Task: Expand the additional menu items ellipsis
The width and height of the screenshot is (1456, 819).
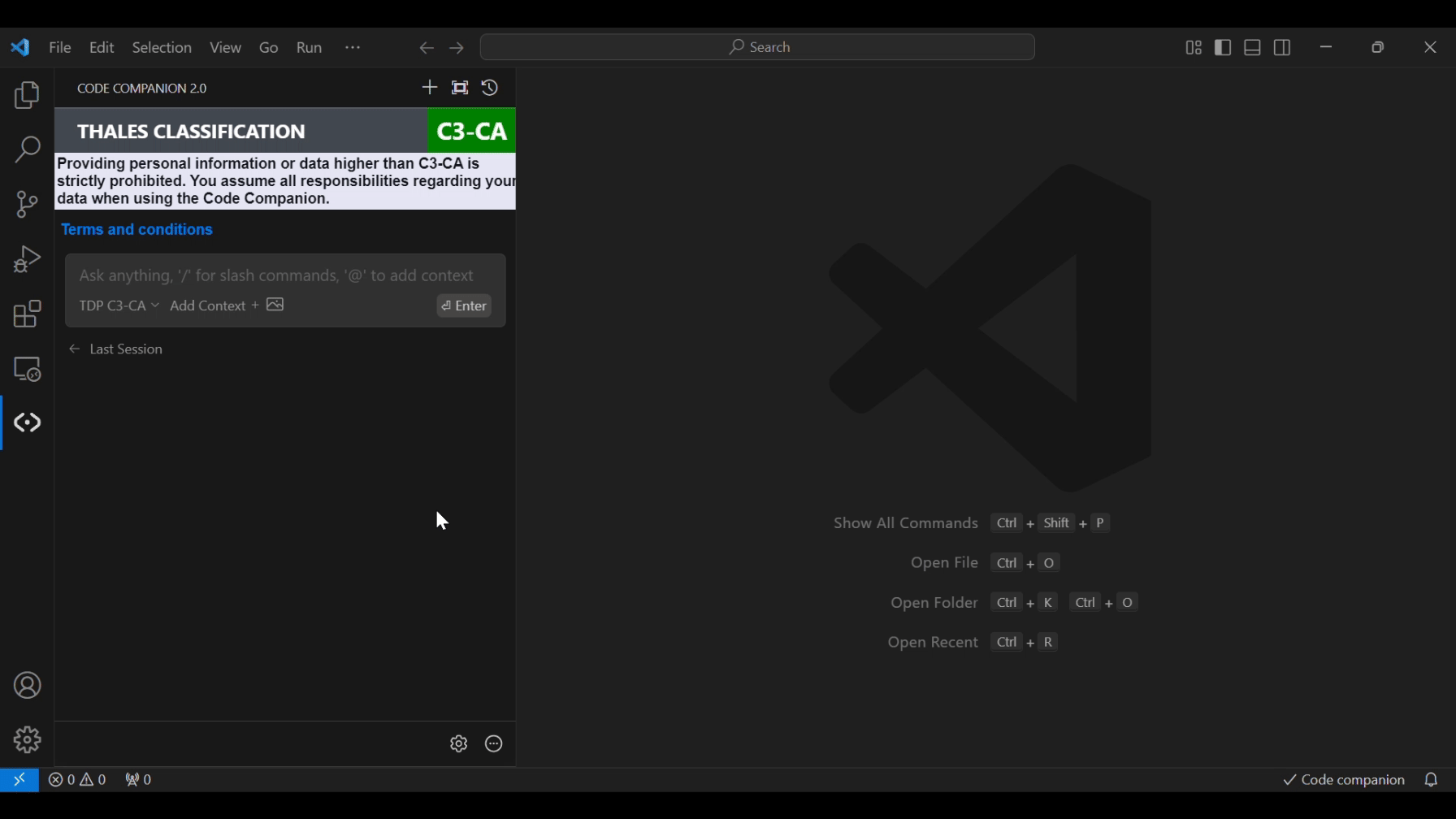Action: tap(353, 48)
